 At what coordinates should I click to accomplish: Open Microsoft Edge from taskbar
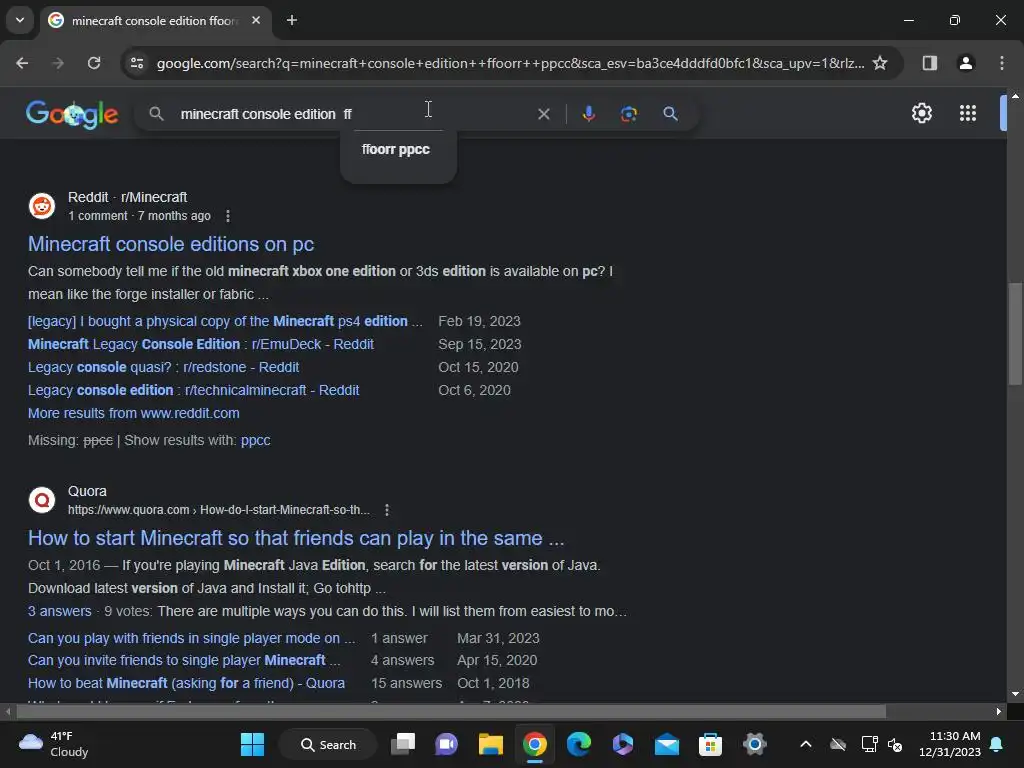point(578,744)
